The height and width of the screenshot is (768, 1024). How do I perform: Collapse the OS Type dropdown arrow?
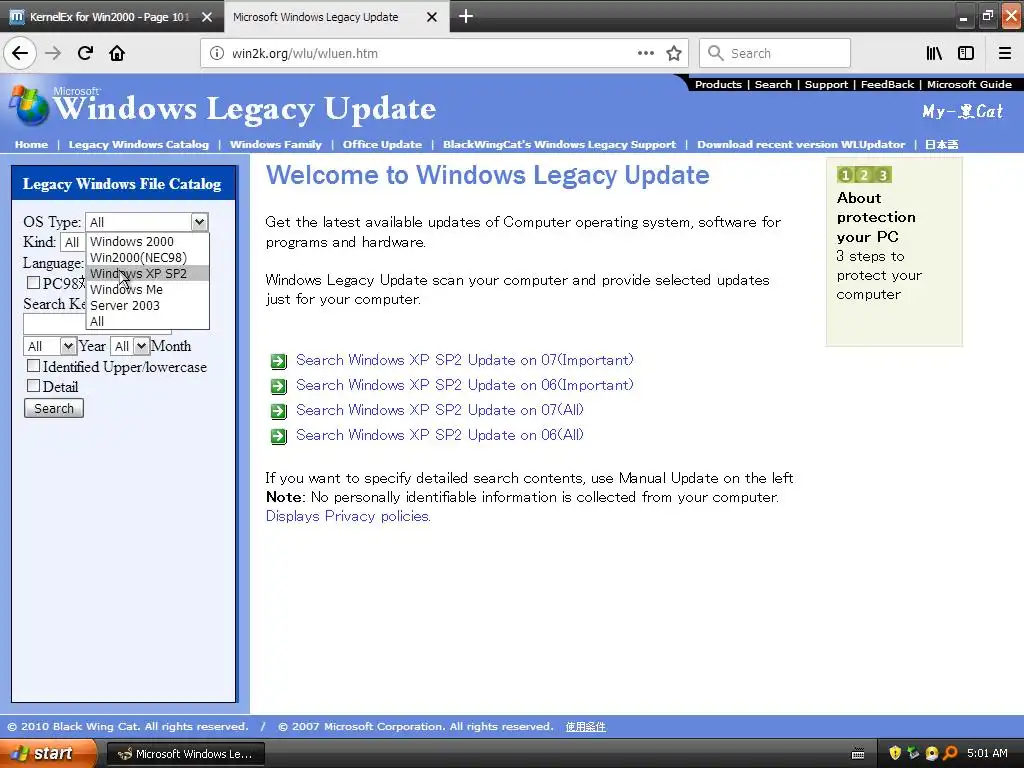point(199,222)
